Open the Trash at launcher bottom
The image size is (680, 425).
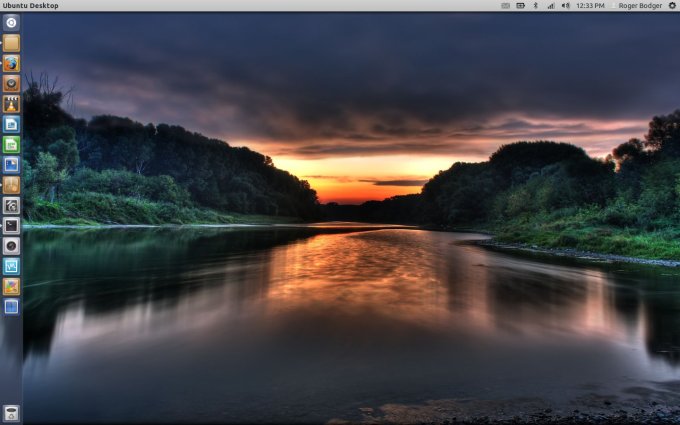coord(11,412)
